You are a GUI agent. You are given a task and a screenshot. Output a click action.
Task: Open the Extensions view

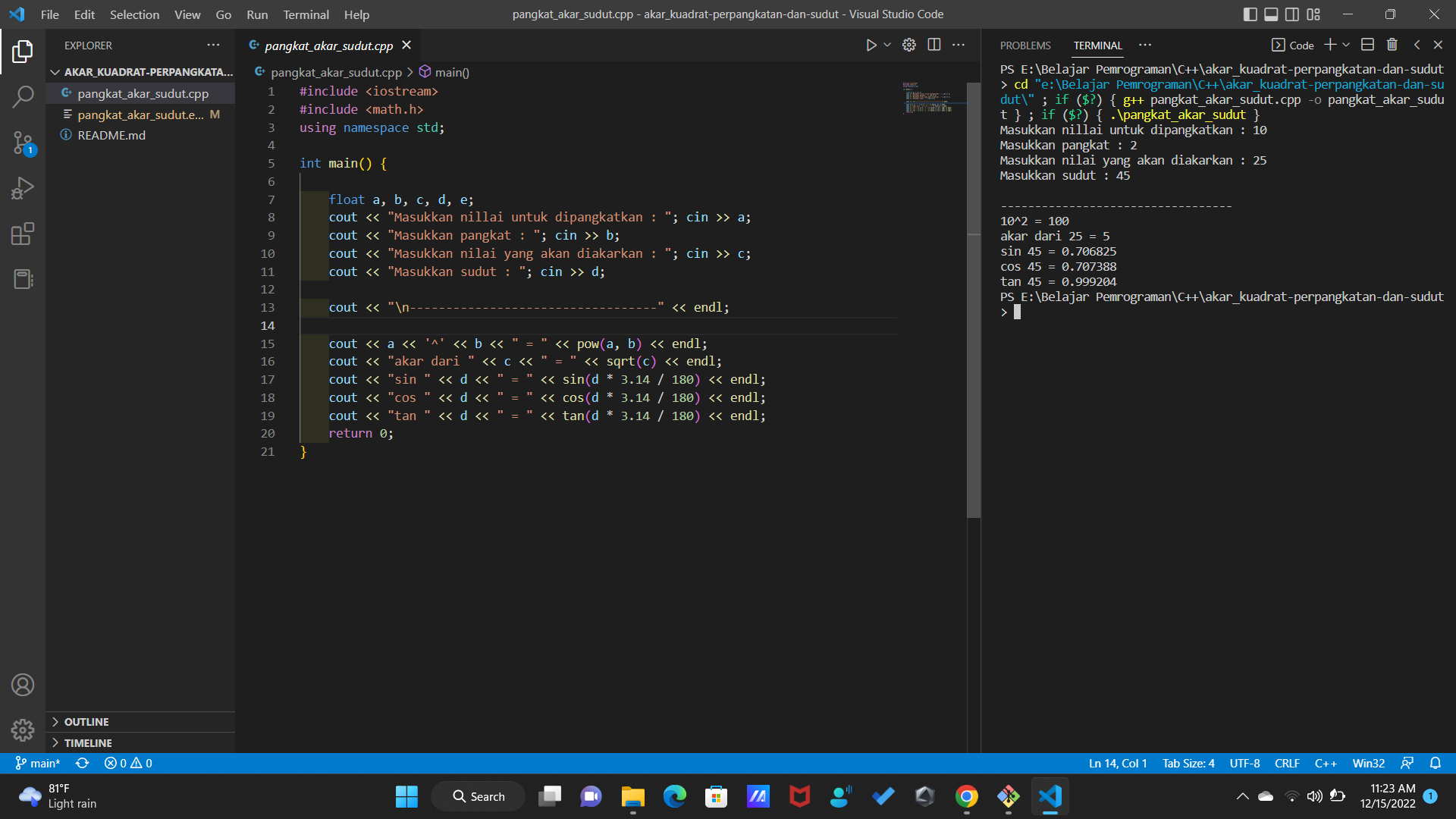23,234
